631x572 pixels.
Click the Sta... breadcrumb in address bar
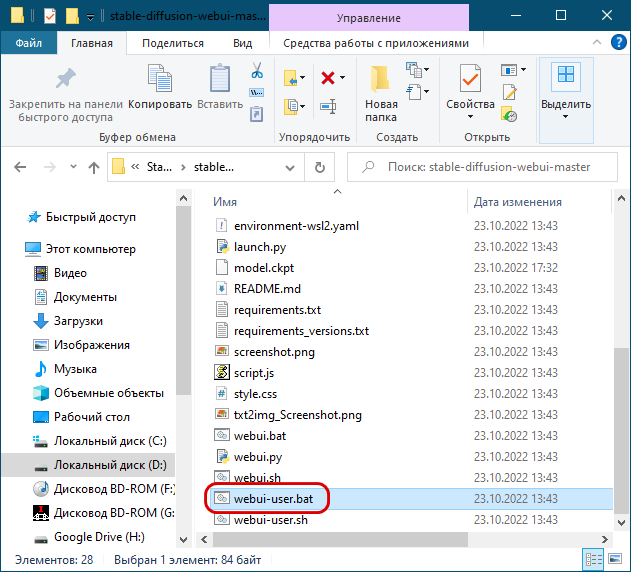pyautogui.click(x=159, y=167)
